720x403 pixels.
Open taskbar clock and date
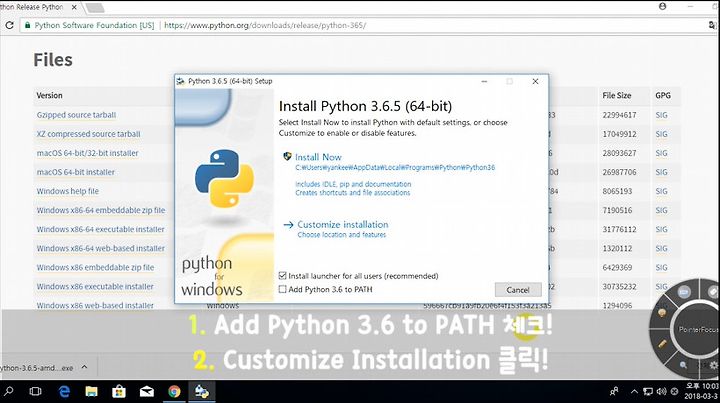(702, 391)
